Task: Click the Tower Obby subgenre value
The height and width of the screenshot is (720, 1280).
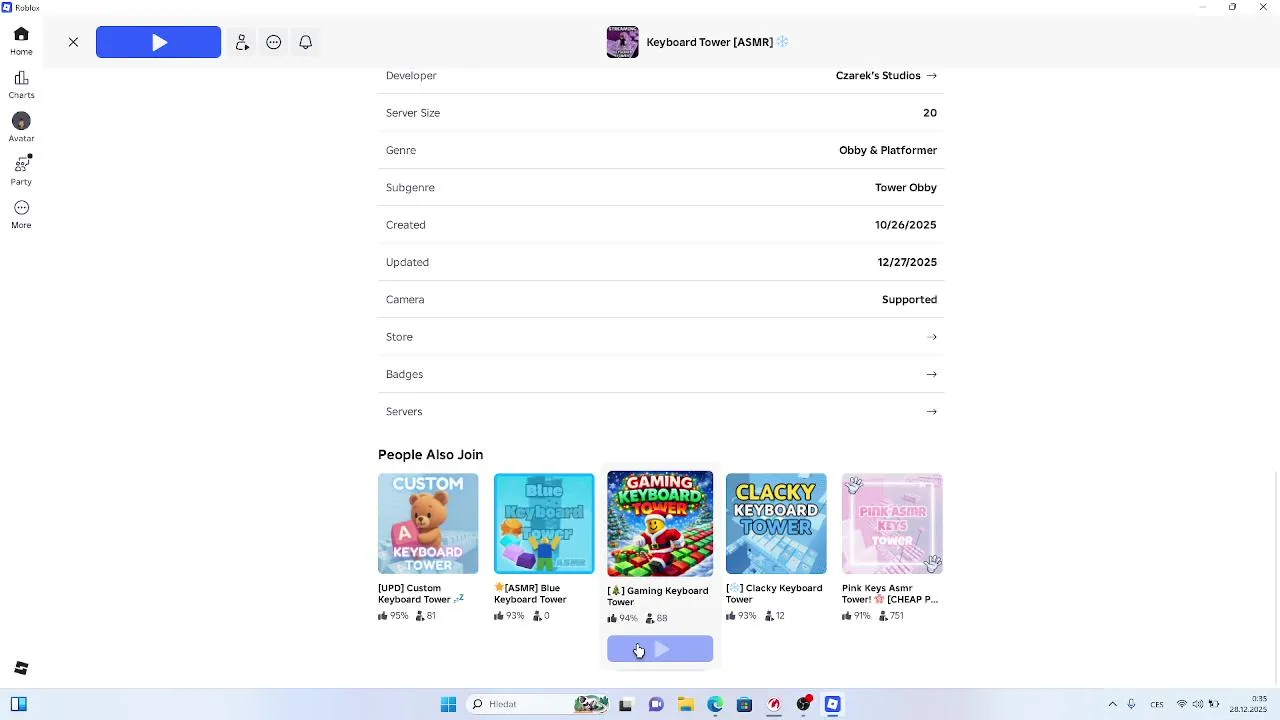Action: pos(906,188)
